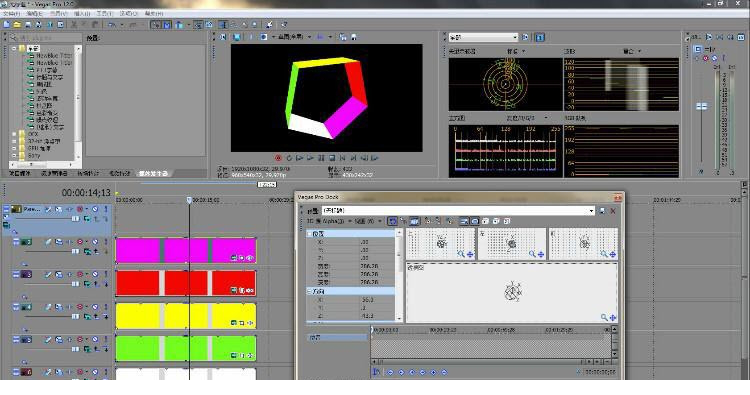
Task: Toggle the Enable Snapping toolbar button
Action: pos(155,24)
